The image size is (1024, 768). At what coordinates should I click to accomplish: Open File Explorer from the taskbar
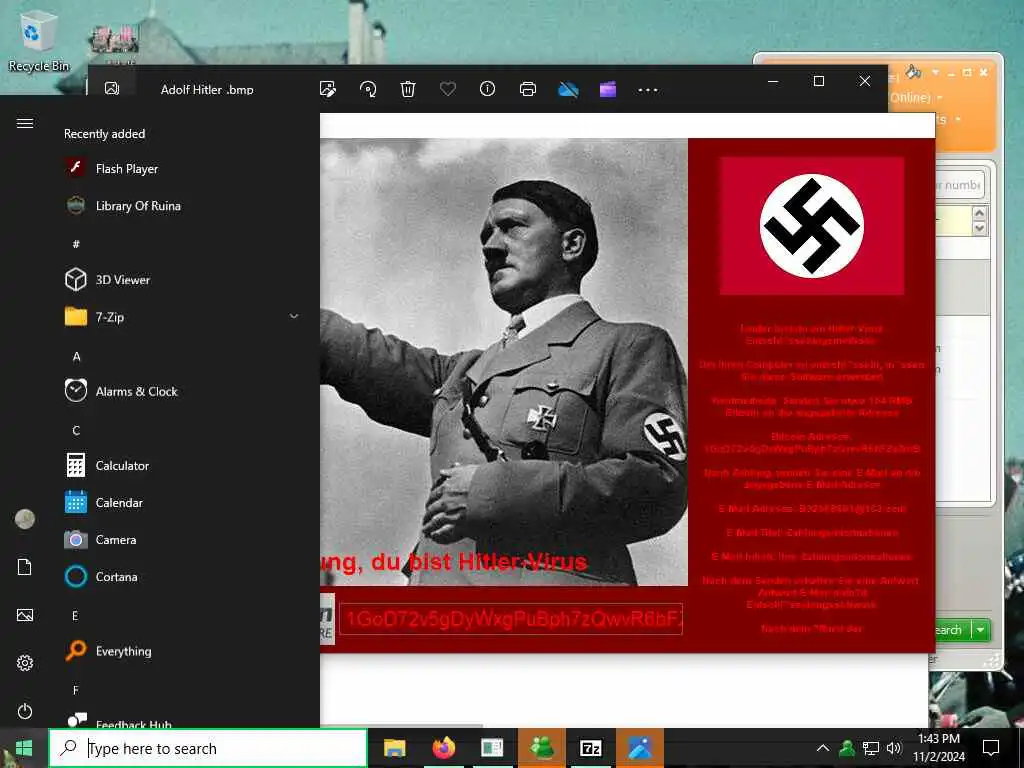click(x=394, y=748)
